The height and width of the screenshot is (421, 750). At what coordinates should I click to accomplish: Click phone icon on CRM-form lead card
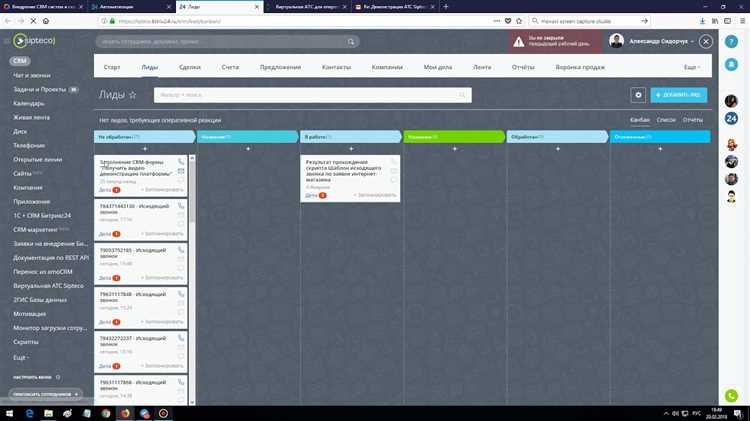(x=181, y=162)
